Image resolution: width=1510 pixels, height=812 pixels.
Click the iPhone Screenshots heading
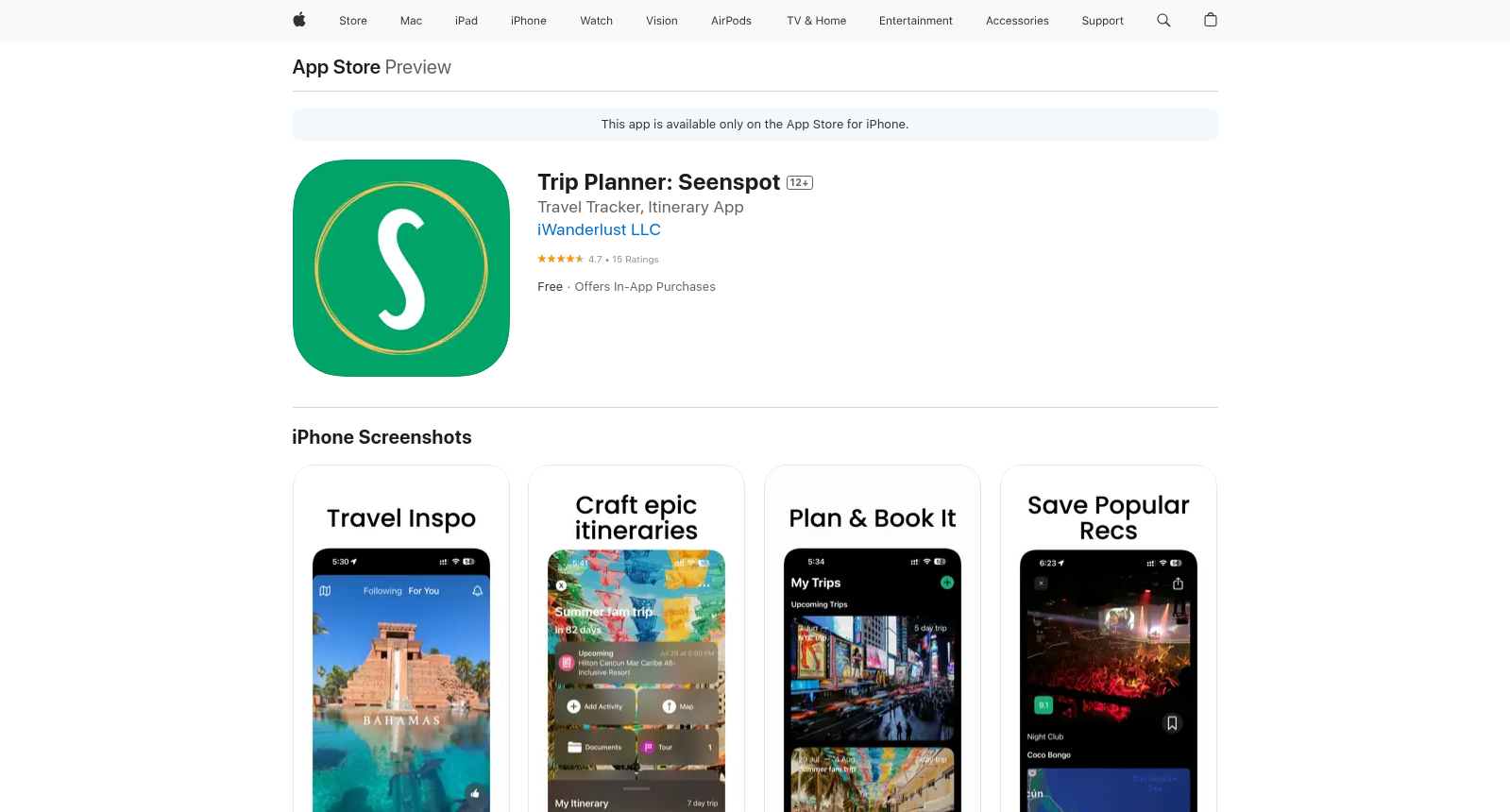click(x=382, y=437)
